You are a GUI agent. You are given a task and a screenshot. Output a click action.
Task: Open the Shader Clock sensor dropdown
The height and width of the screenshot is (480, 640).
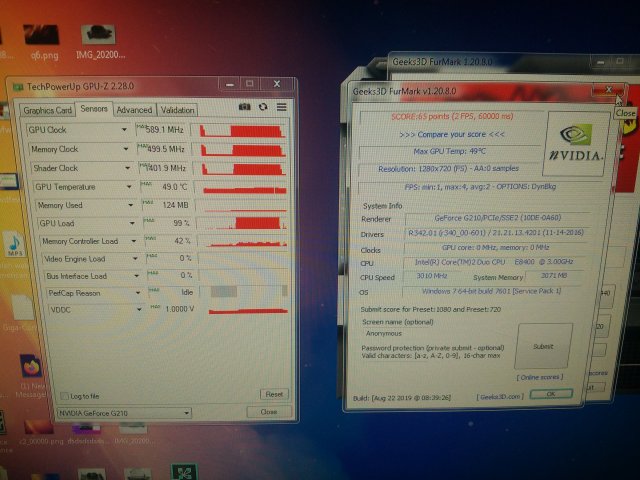click(128, 168)
